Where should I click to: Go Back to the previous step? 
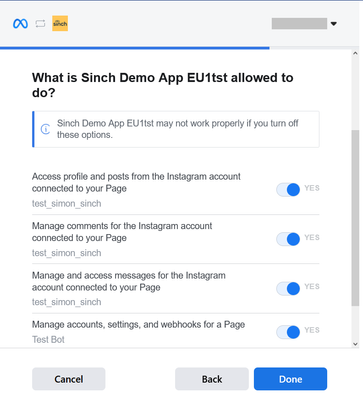coord(212,379)
